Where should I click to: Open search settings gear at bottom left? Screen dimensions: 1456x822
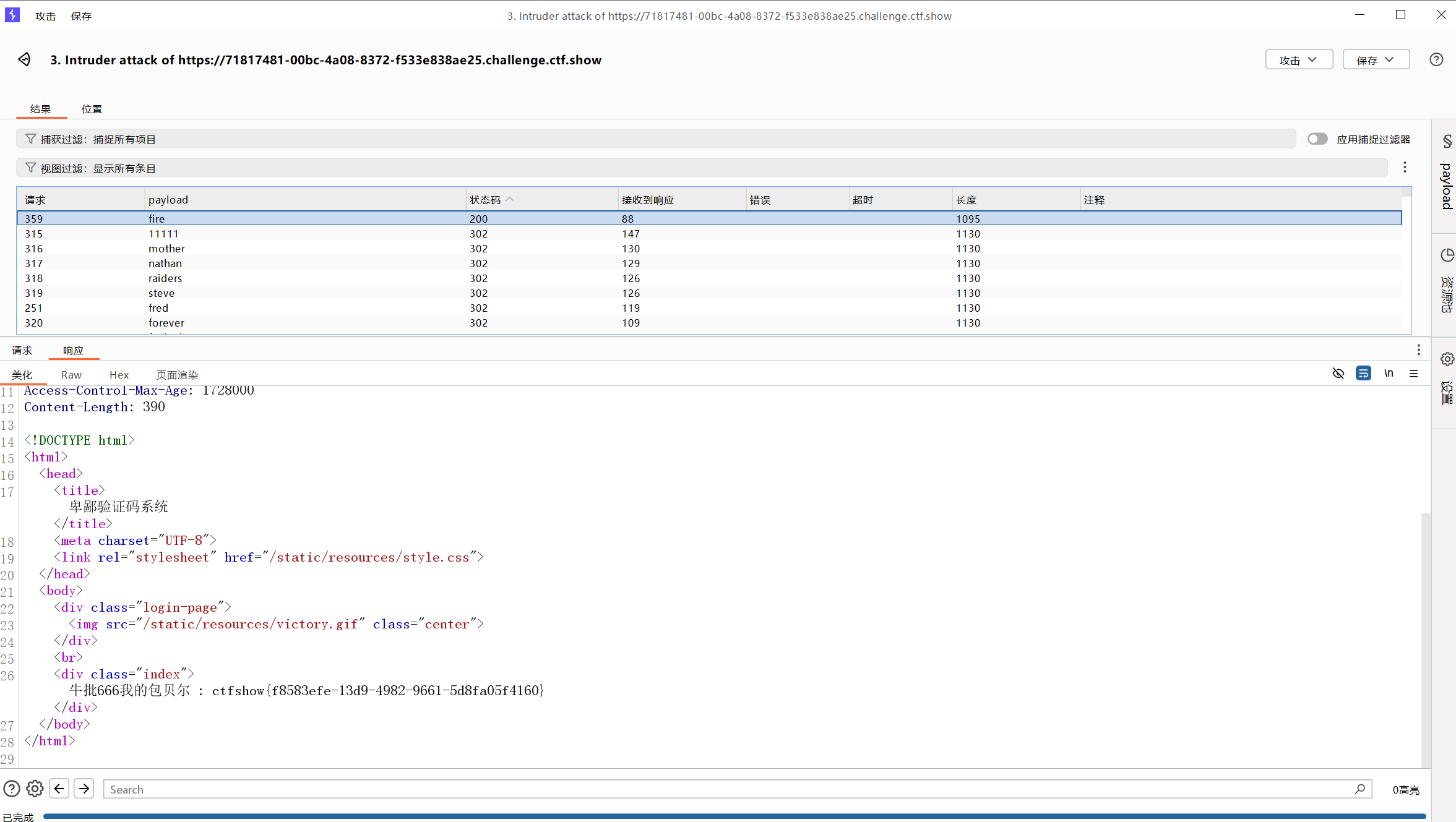click(x=35, y=789)
